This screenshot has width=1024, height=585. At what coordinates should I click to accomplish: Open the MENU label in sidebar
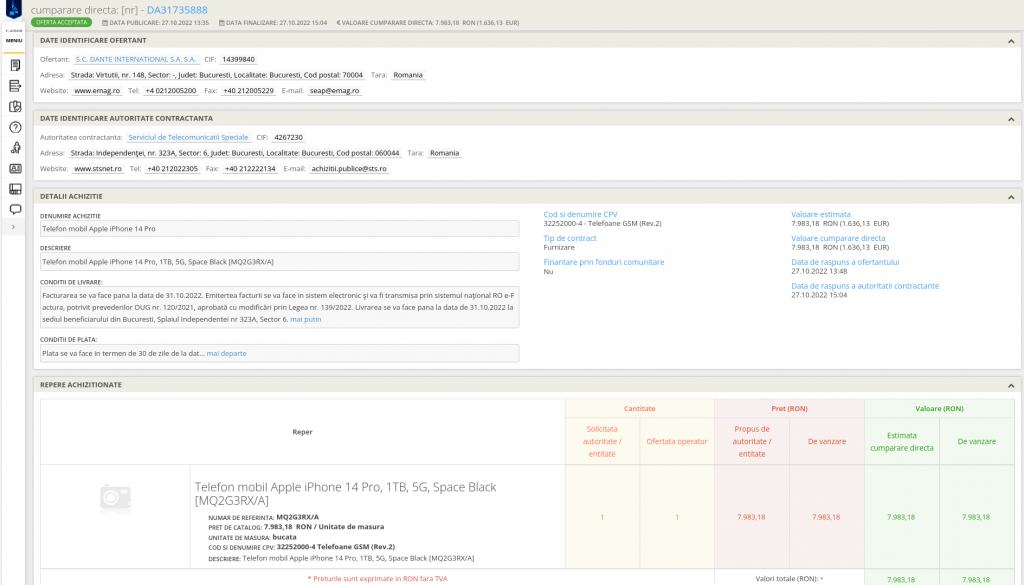pyautogui.click(x=14, y=40)
